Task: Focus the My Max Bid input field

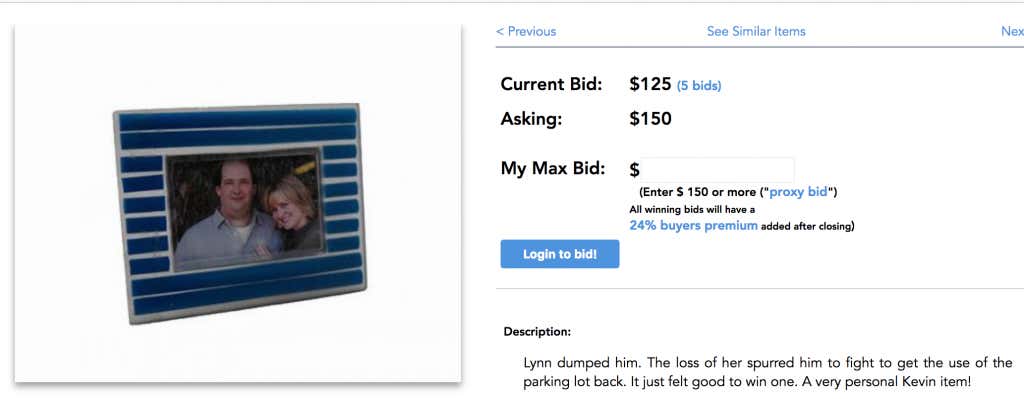Action: click(717, 170)
